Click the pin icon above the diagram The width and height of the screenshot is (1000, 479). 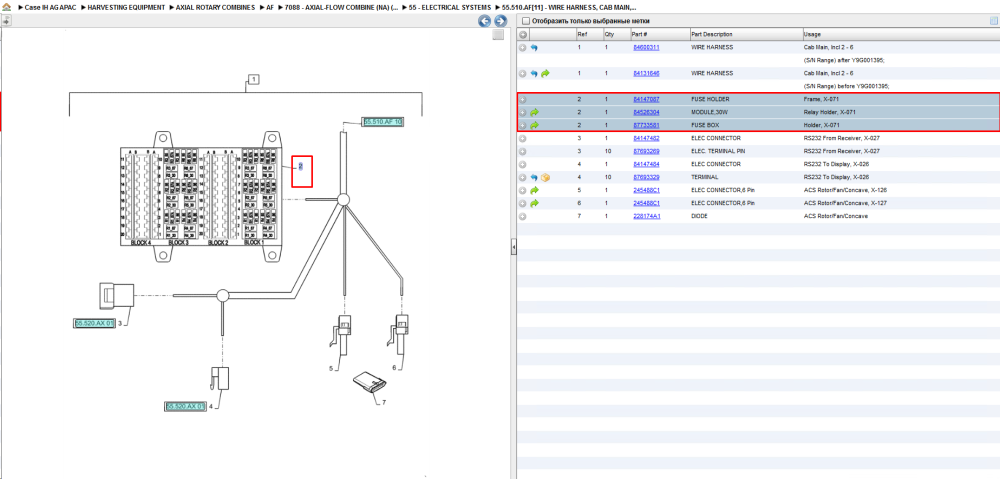6,21
